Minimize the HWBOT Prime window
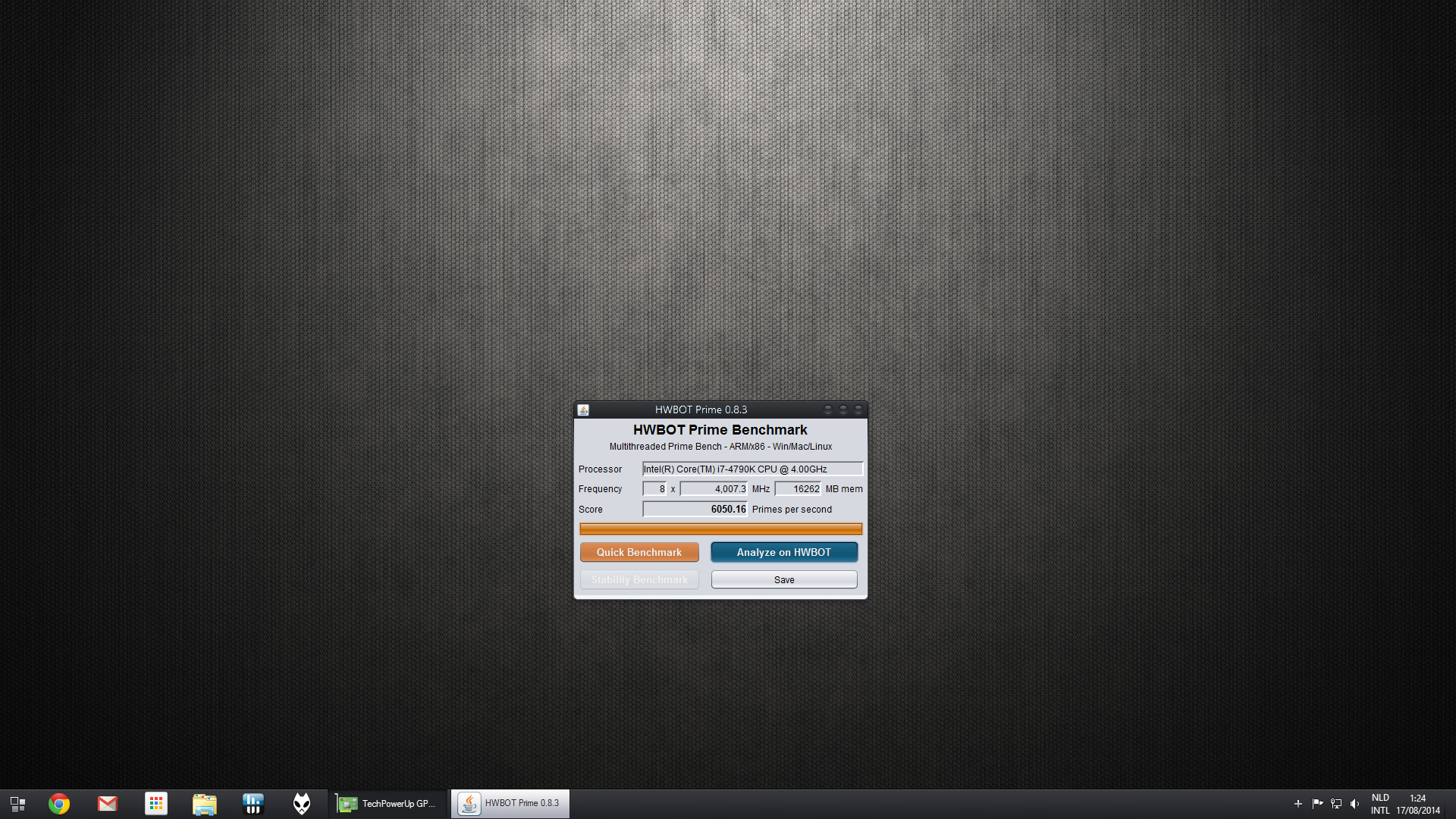The image size is (1456, 819). tap(828, 409)
